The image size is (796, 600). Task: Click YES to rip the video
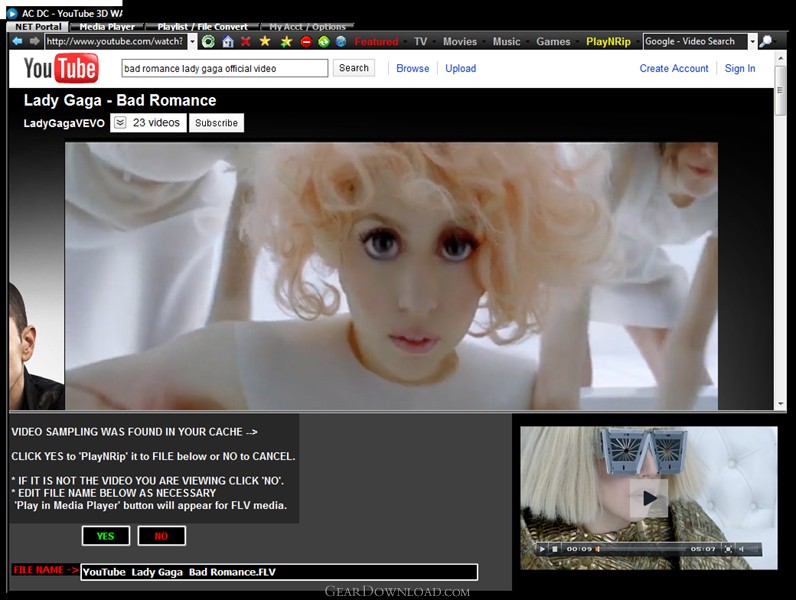(x=106, y=536)
